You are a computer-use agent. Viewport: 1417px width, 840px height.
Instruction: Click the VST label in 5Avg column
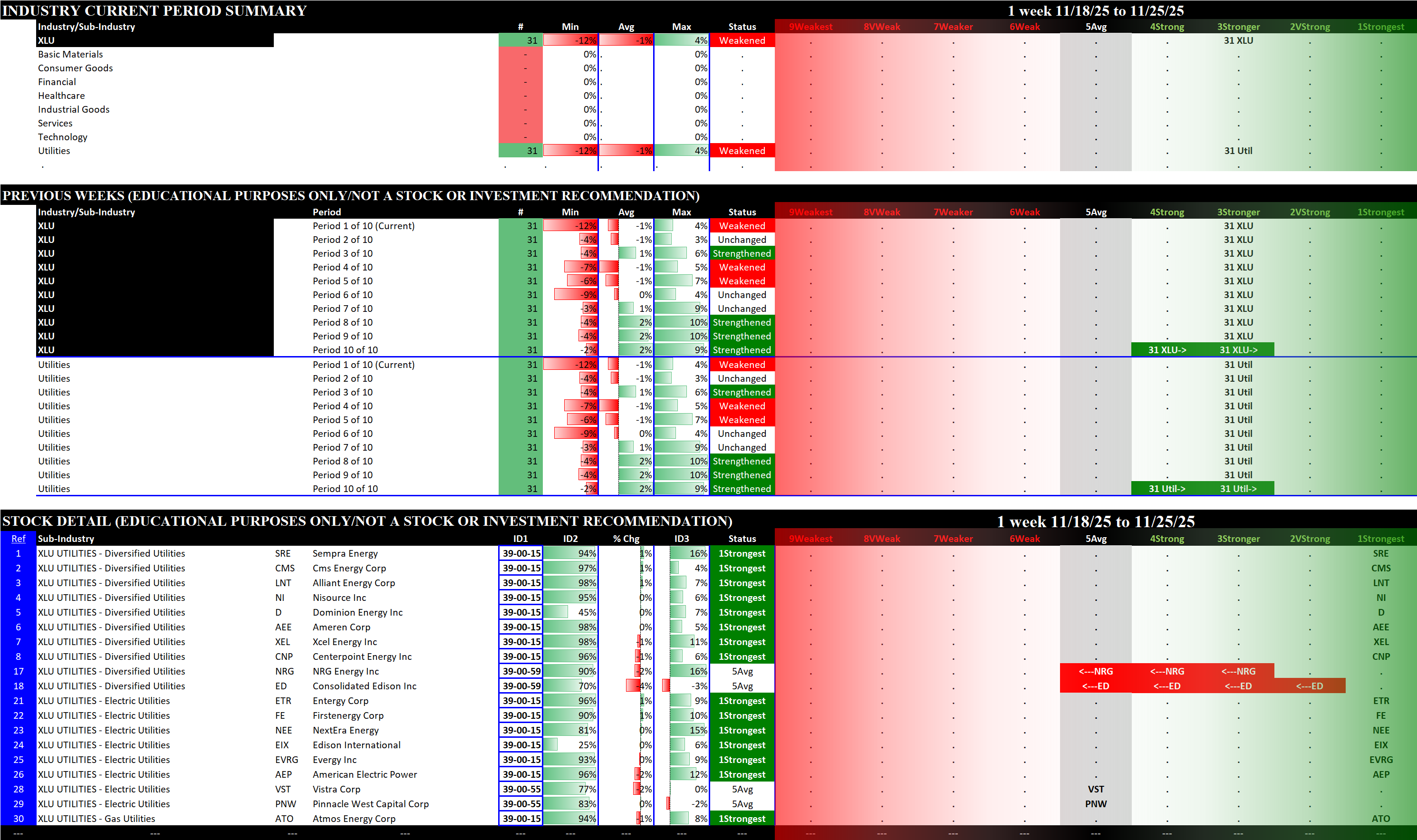[1096, 789]
